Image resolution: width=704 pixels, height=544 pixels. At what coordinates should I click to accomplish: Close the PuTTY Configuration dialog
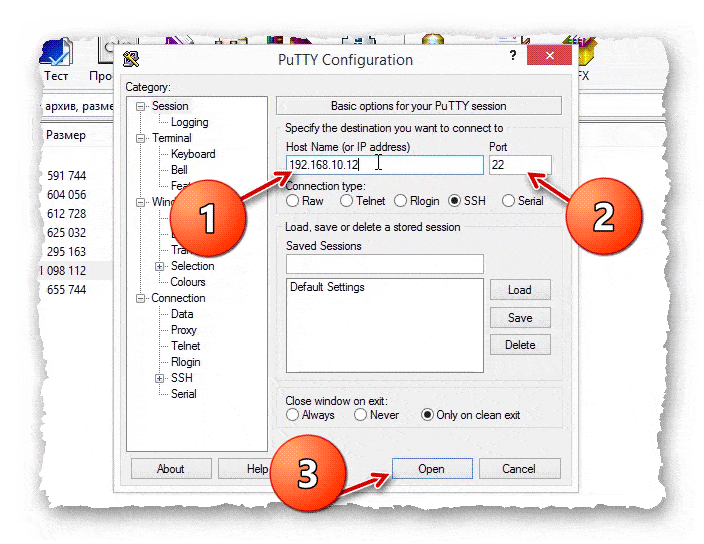point(550,55)
